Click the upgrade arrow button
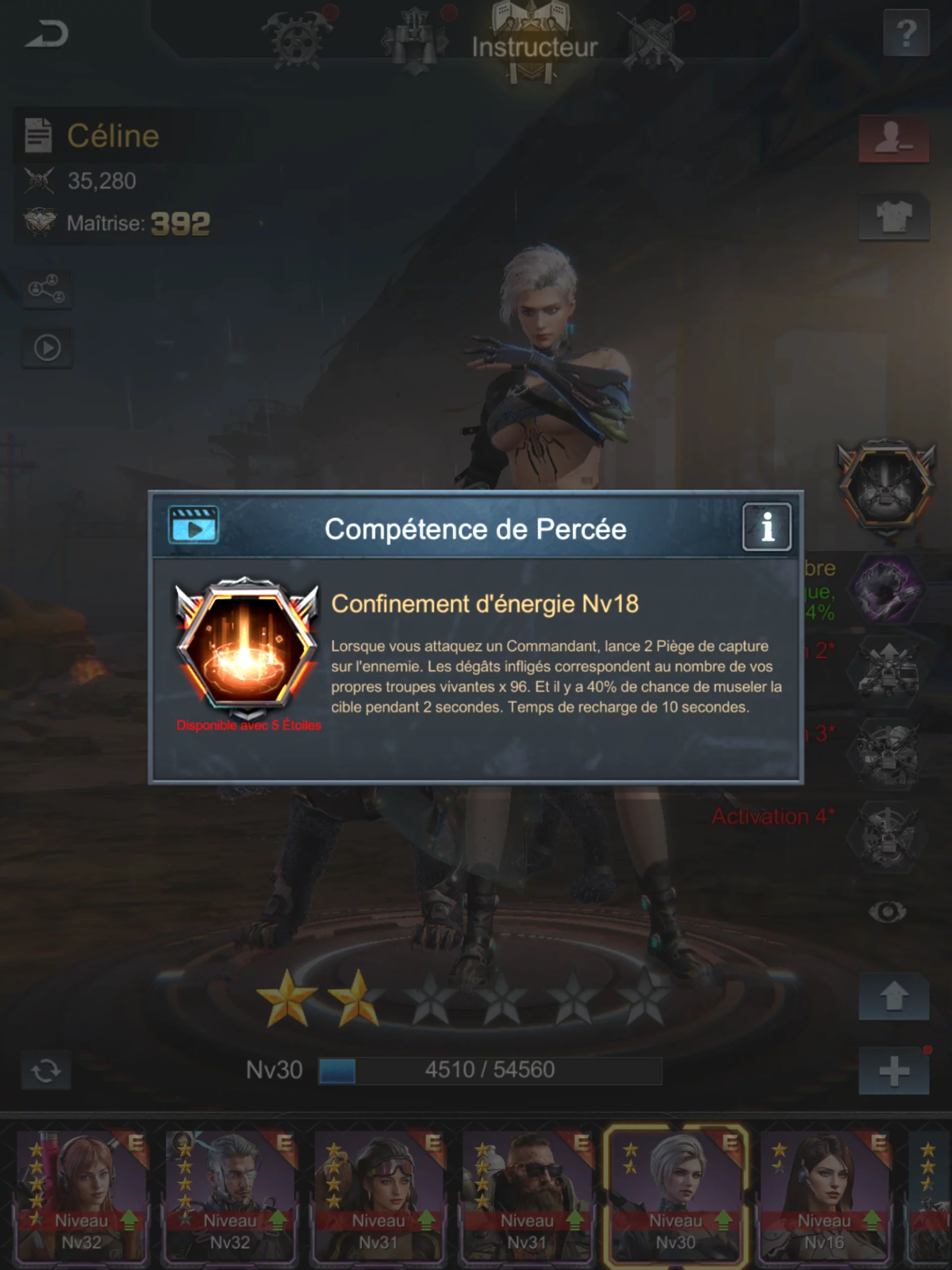The width and height of the screenshot is (952, 1270). pos(894,996)
